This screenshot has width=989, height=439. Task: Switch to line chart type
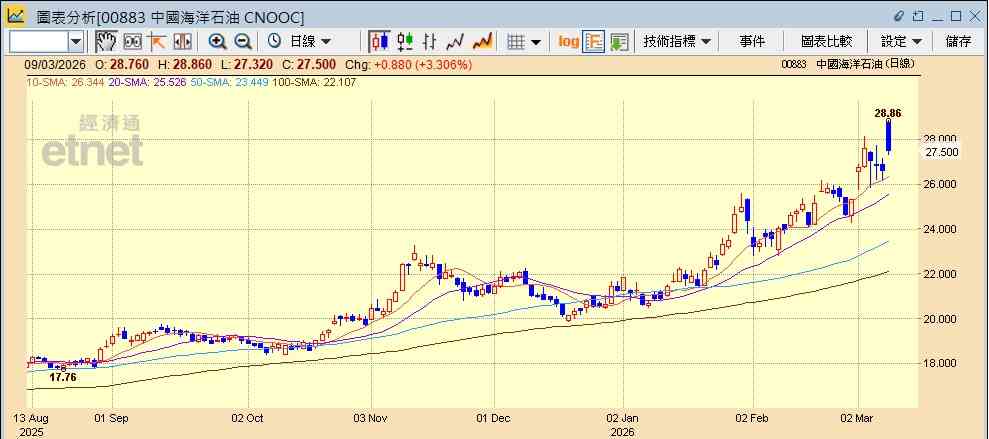pos(455,42)
